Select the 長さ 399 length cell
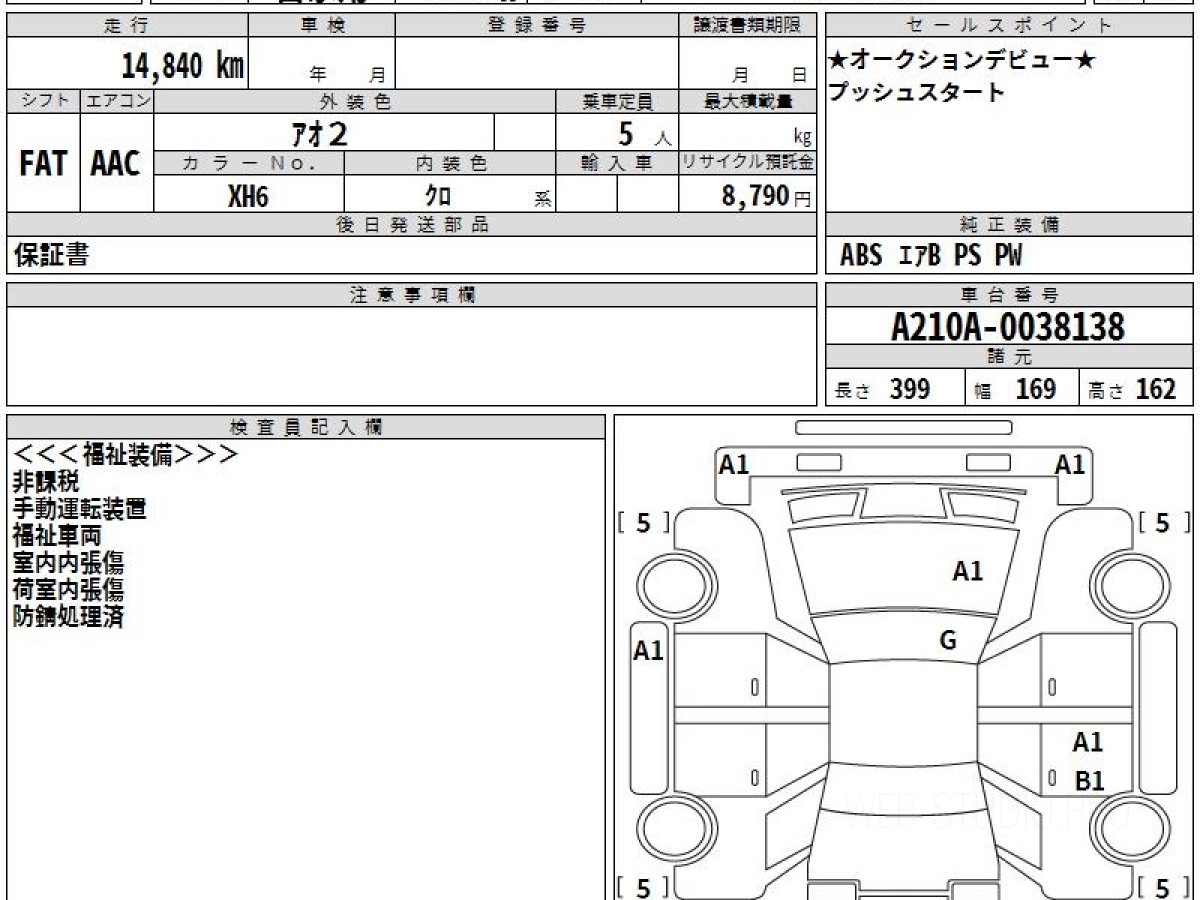The width and height of the screenshot is (1200, 900). 895,389
